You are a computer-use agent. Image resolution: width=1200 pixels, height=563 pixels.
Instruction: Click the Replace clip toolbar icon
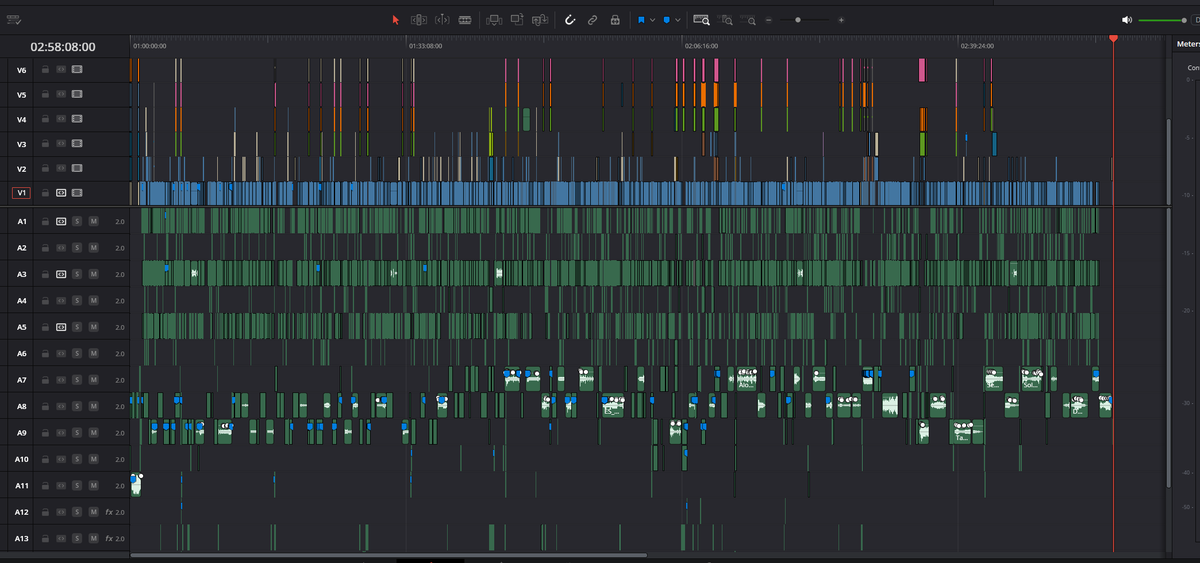tap(540, 19)
